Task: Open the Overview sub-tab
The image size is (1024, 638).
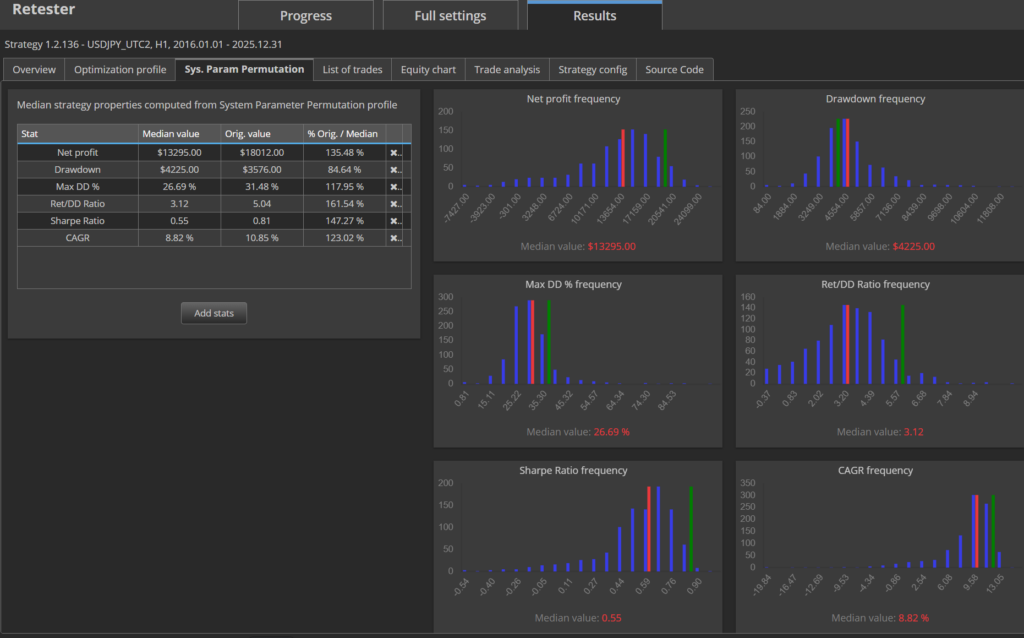Action: click(34, 69)
